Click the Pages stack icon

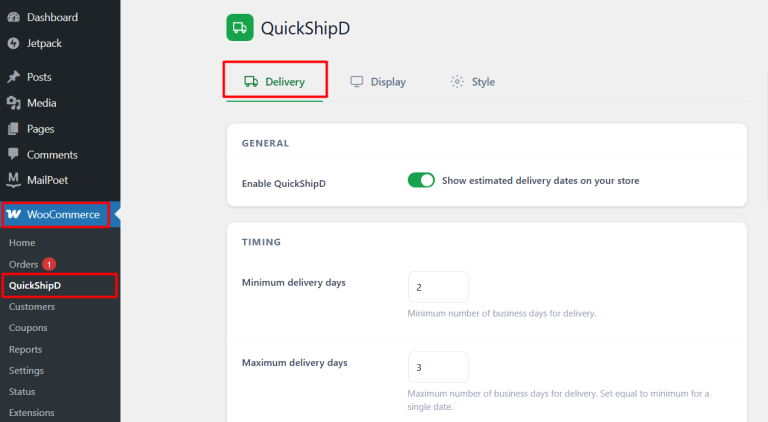click(14, 129)
